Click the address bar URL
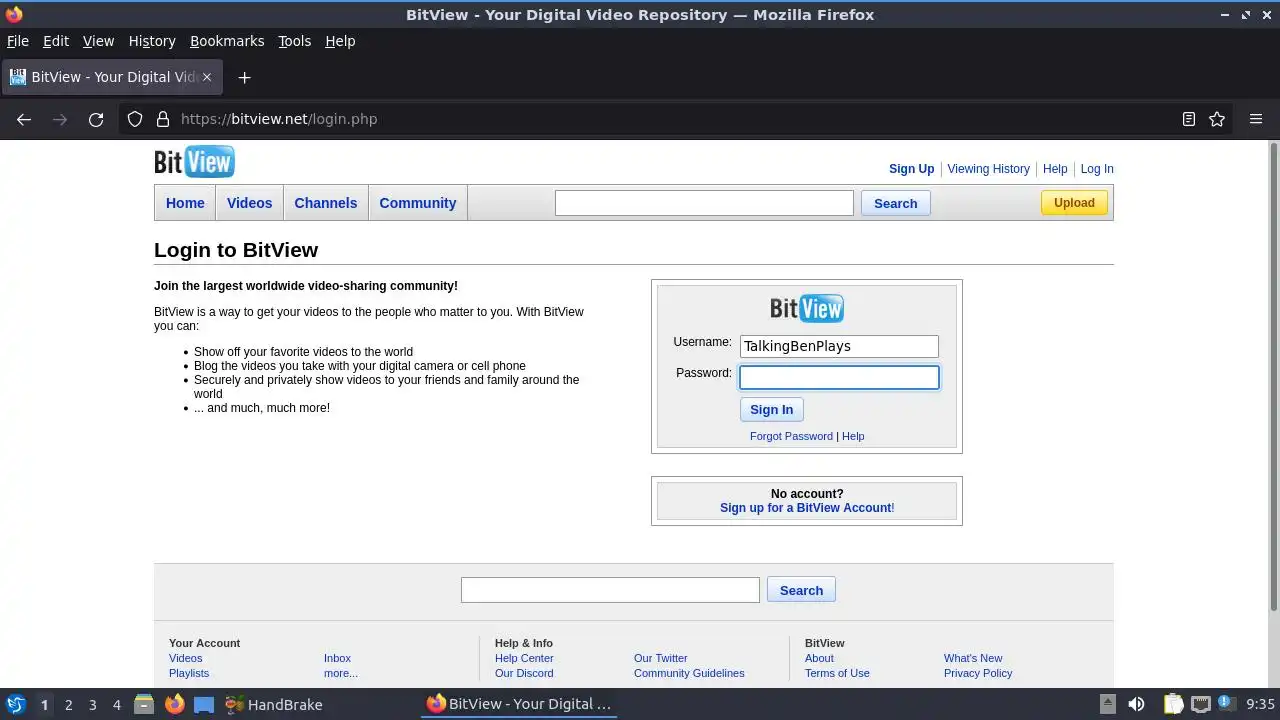The image size is (1280, 720). point(279,119)
